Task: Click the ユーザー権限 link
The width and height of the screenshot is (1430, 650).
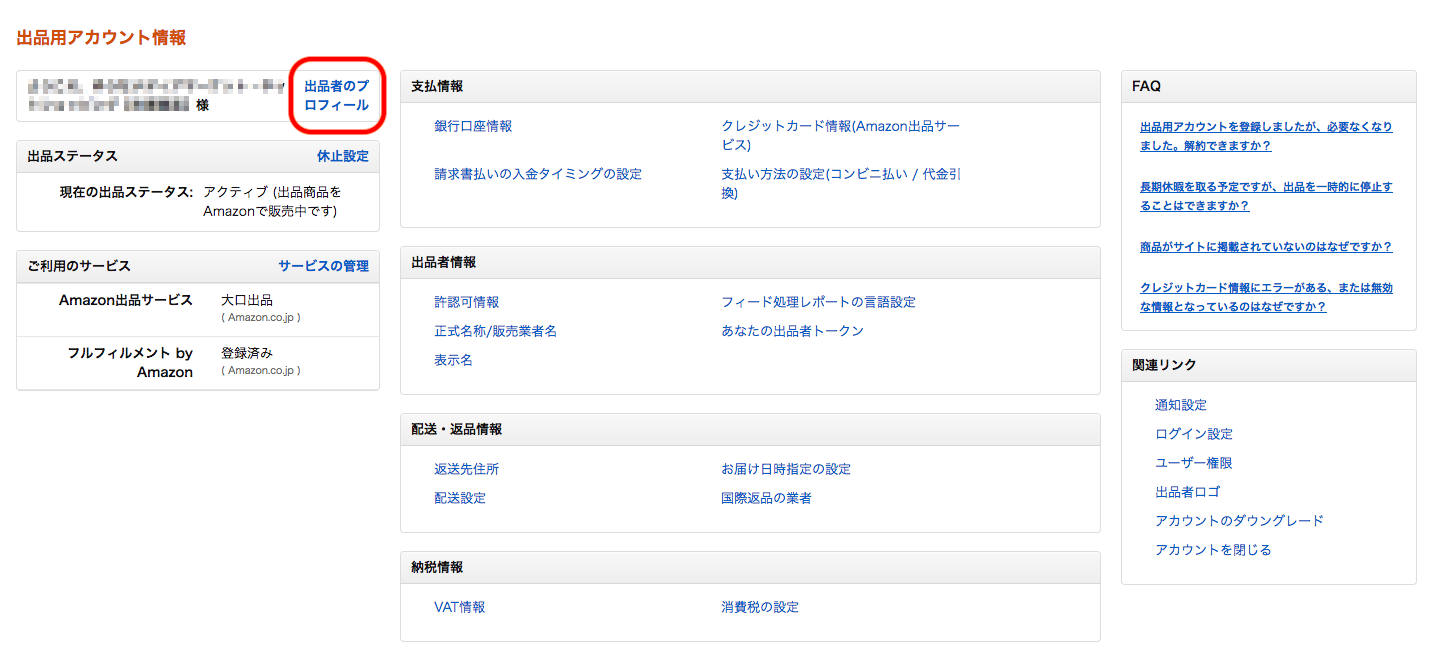Action: pos(1194,463)
